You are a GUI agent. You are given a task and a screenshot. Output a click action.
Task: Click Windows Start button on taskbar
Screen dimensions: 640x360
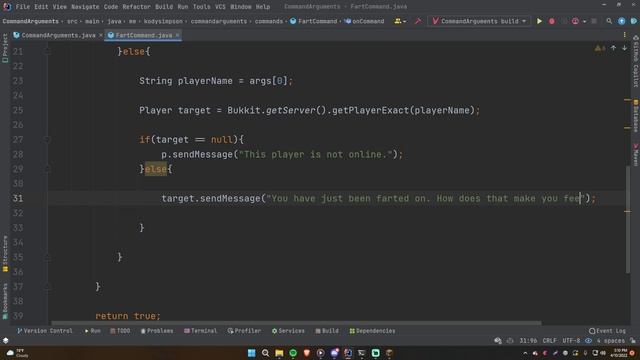[x=251, y=353]
